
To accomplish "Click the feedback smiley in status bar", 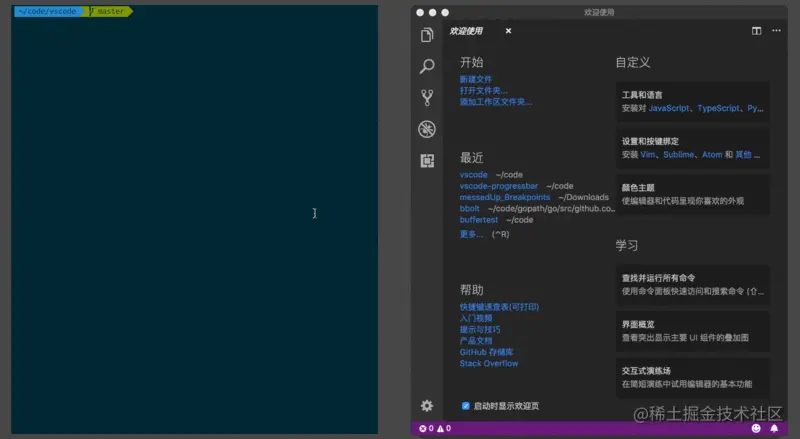I will [756, 428].
